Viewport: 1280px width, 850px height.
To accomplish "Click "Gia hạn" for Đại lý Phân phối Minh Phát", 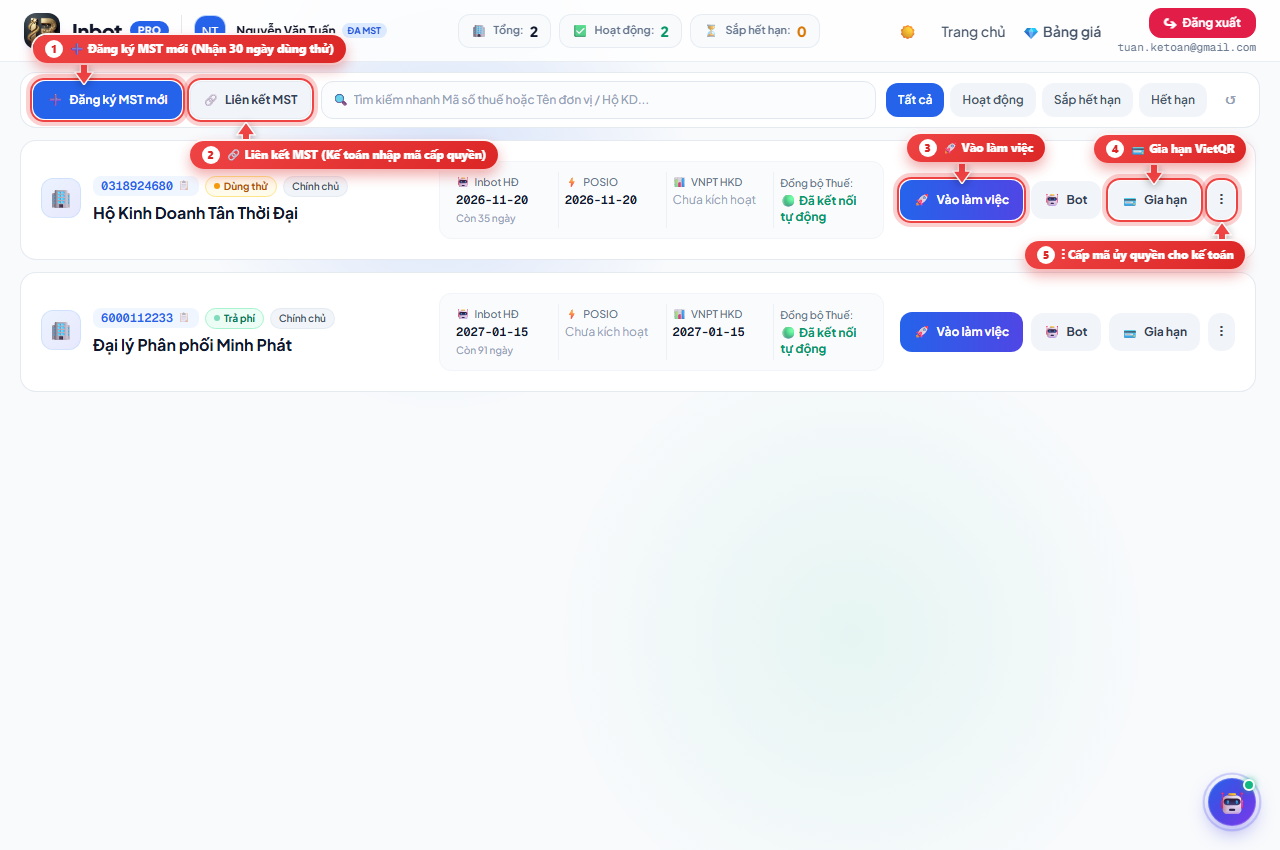I will pyautogui.click(x=1154, y=332).
